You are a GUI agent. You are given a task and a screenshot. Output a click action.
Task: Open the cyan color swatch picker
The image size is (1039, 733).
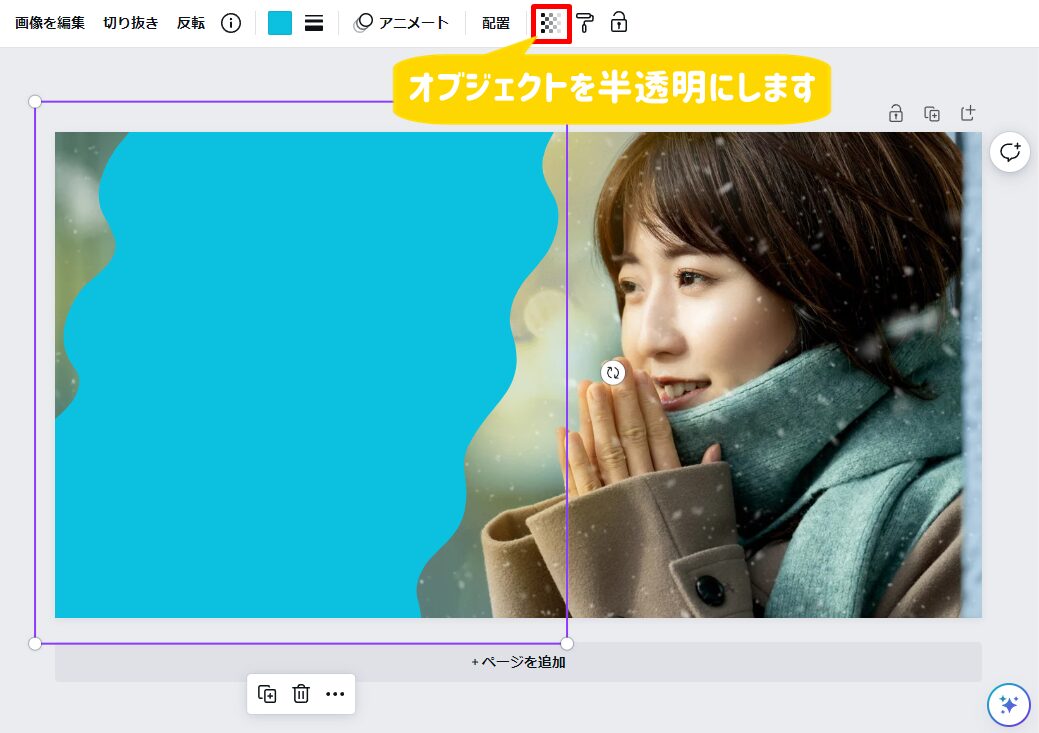[x=280, y=23]
